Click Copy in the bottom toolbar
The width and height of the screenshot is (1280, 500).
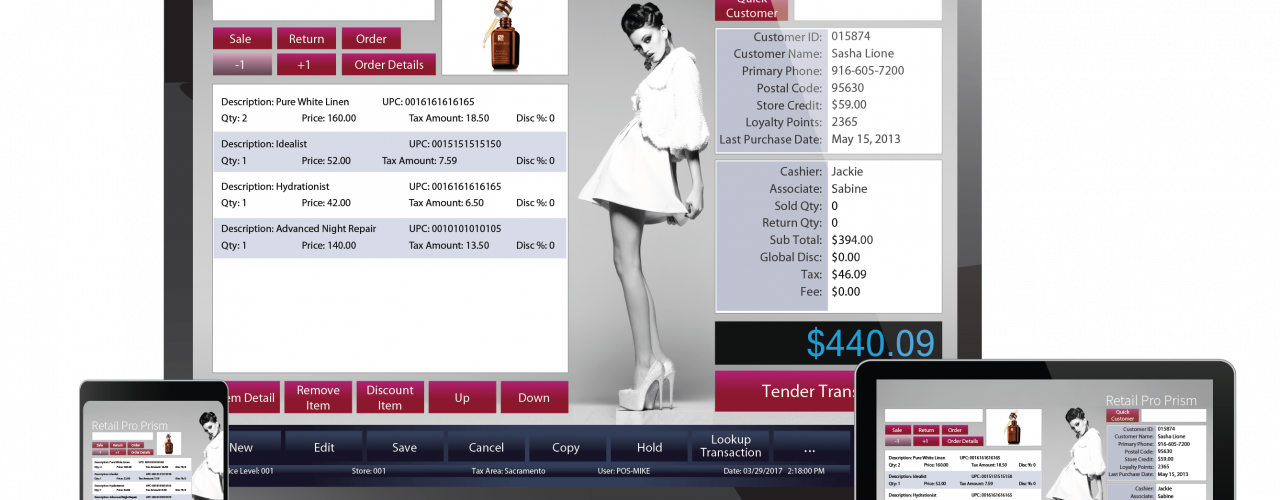click(x=566, y=447)
